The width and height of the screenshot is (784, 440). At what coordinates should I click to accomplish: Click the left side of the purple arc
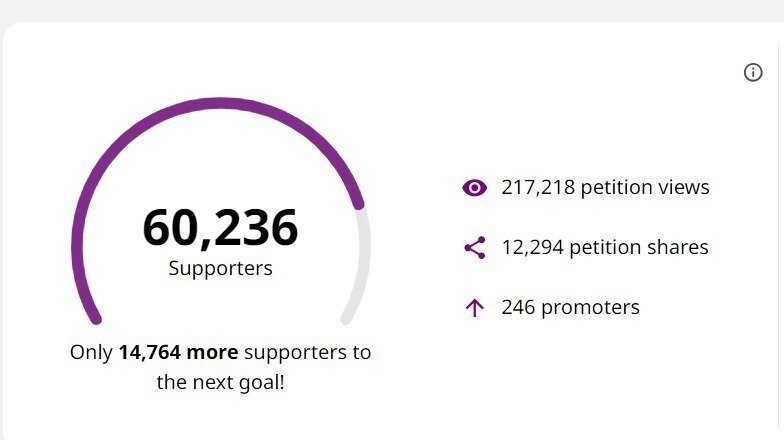[77, 240]
